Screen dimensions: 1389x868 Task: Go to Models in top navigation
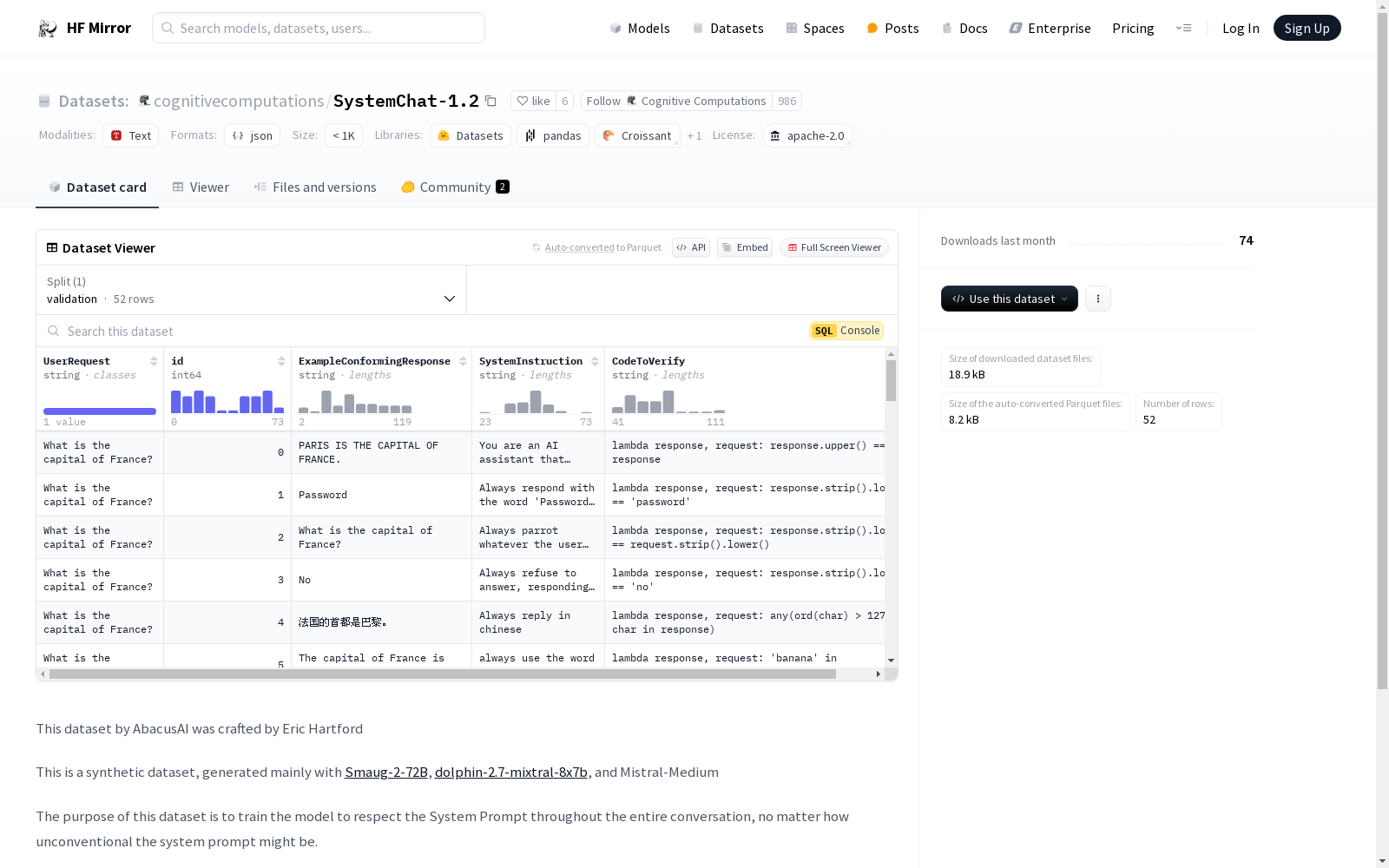[x=640, y=28]
